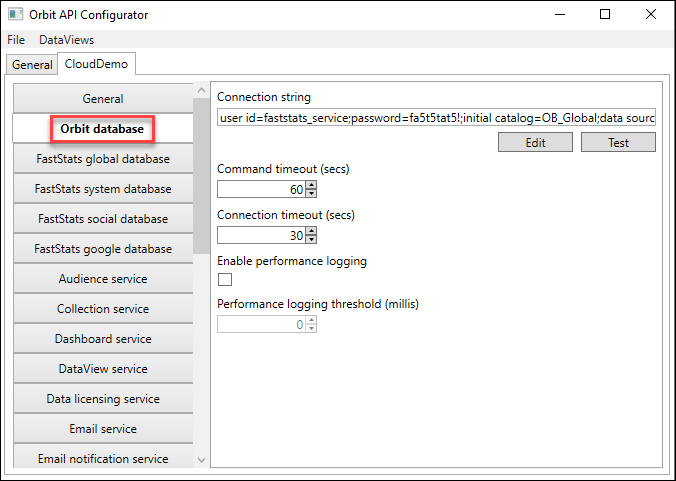Select the CloudDemo tab
Screen dimensions: 676x481
tap(96, 64)
